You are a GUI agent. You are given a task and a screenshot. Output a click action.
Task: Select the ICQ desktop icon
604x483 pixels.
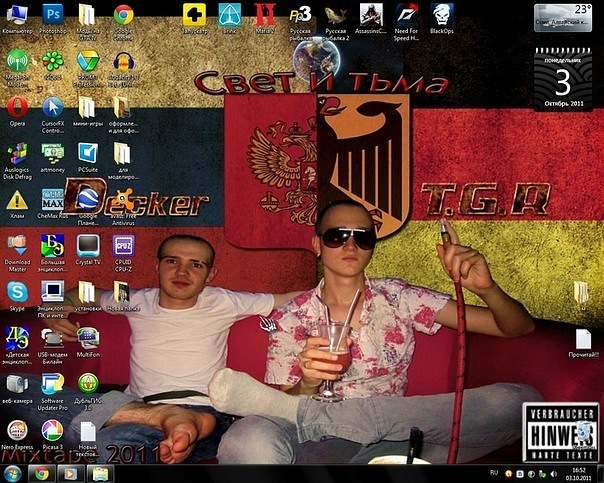(x=52, y=61)
